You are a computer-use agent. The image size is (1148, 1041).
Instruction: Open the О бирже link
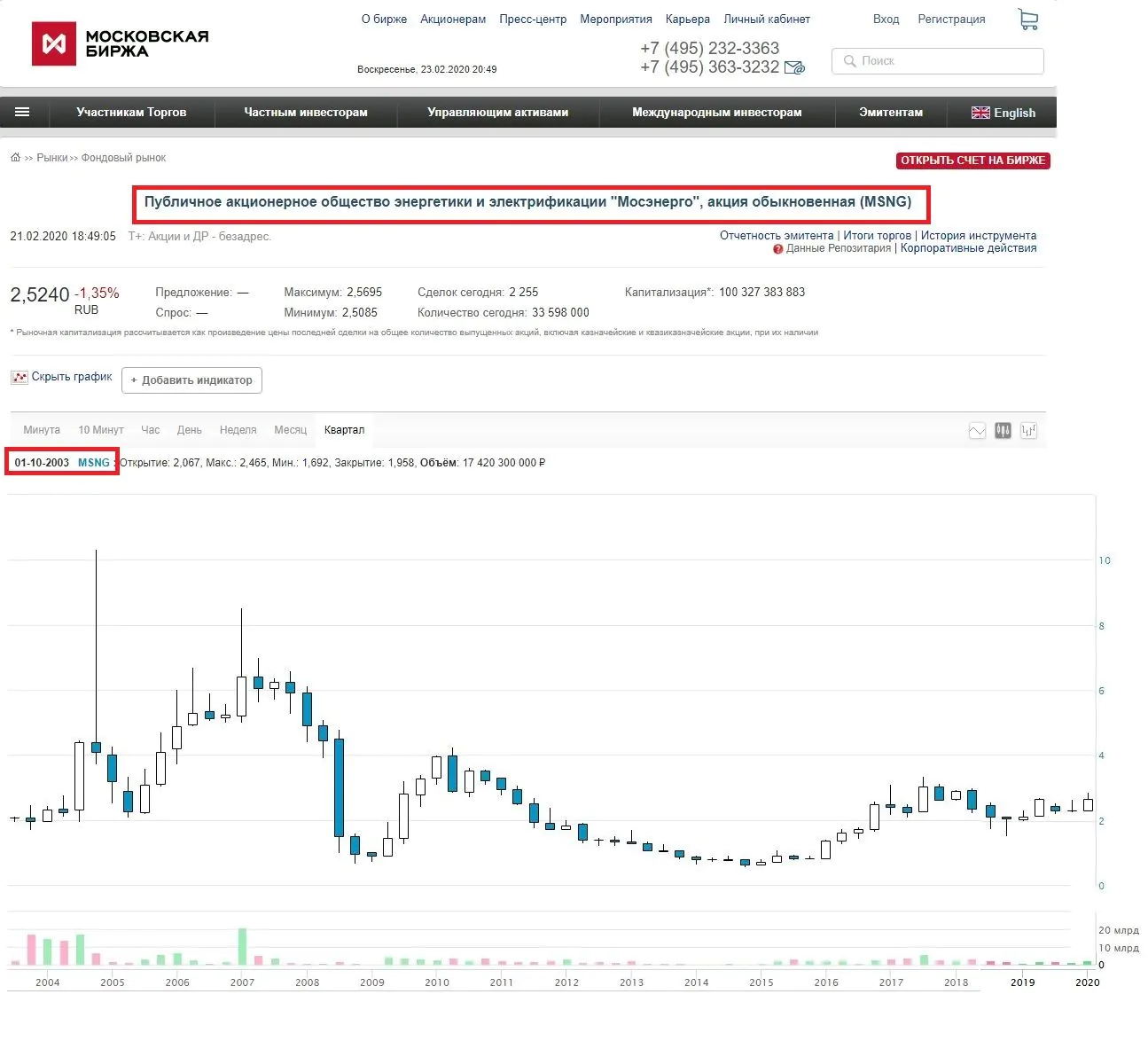click(x=384, y=20)
